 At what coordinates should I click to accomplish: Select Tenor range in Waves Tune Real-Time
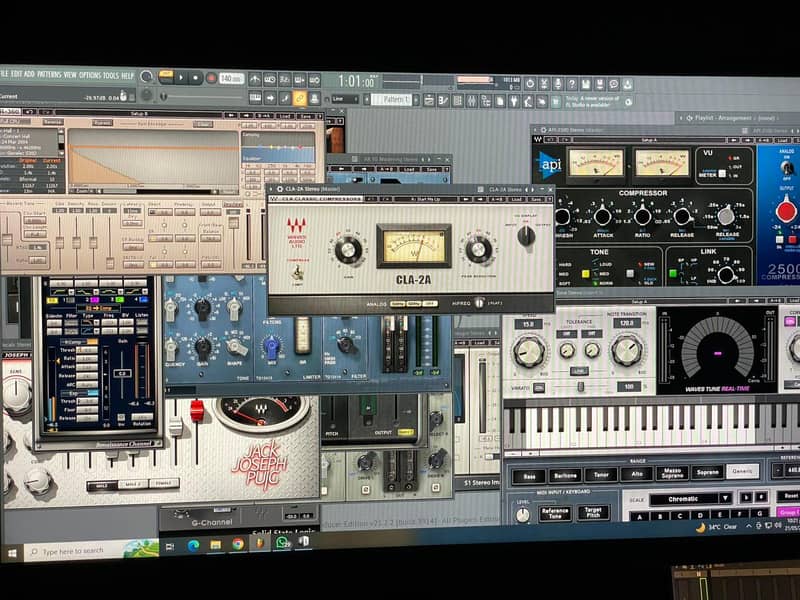click(601, 474)
